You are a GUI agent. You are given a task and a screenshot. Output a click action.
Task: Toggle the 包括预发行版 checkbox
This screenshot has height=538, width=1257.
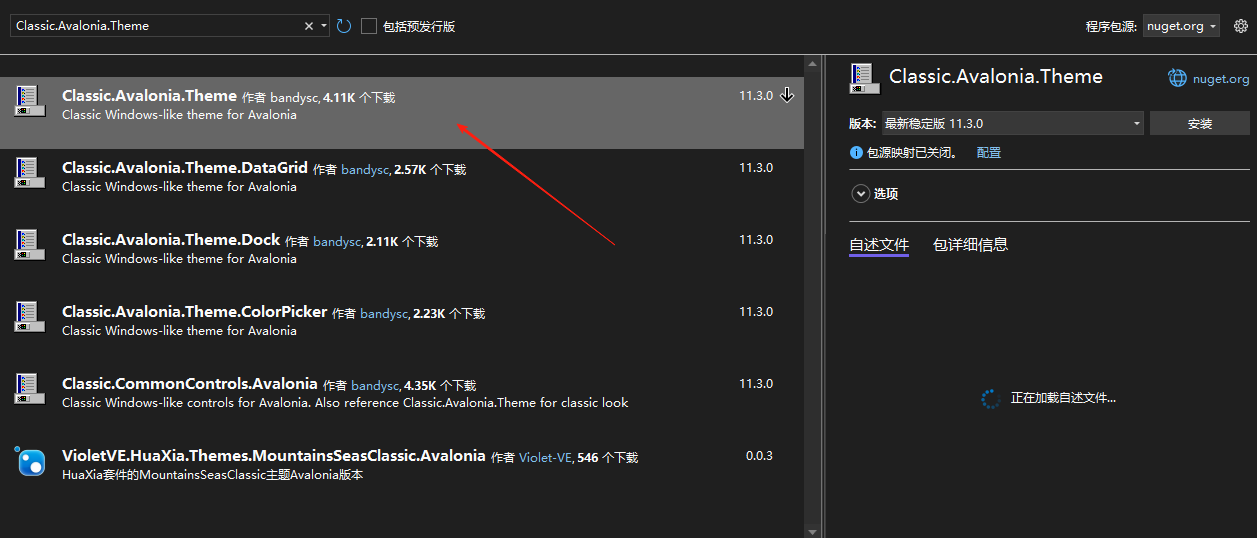(369, 26)
